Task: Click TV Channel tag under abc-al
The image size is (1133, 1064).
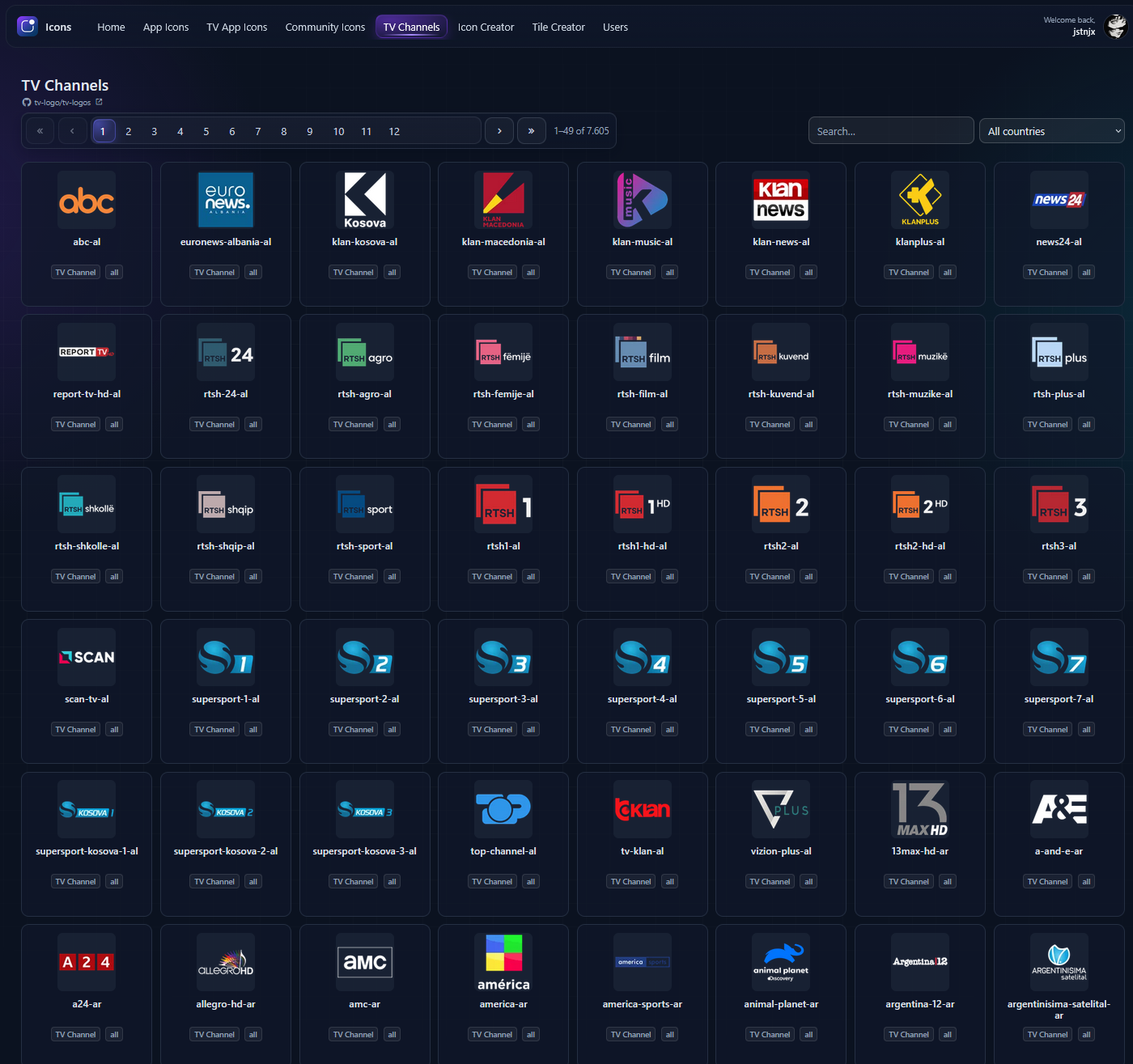Action: click(75, 273)
